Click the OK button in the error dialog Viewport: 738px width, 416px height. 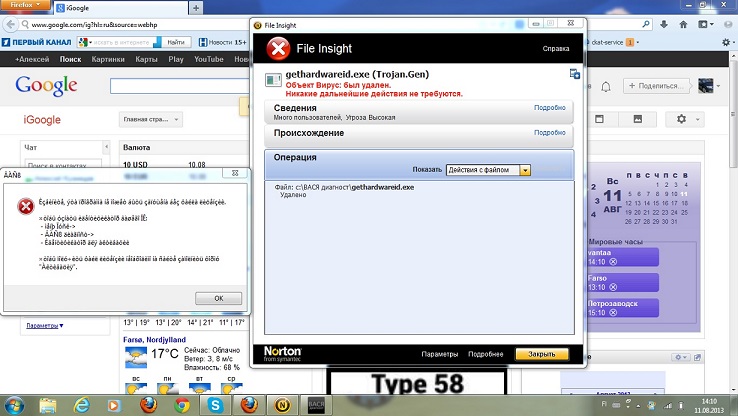218,298
